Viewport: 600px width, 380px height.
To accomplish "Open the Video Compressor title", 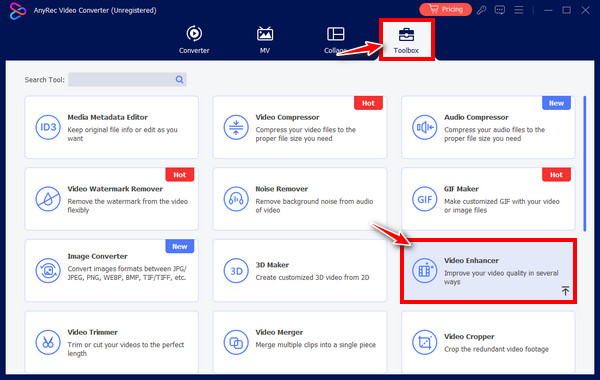I will pos(287,117).
